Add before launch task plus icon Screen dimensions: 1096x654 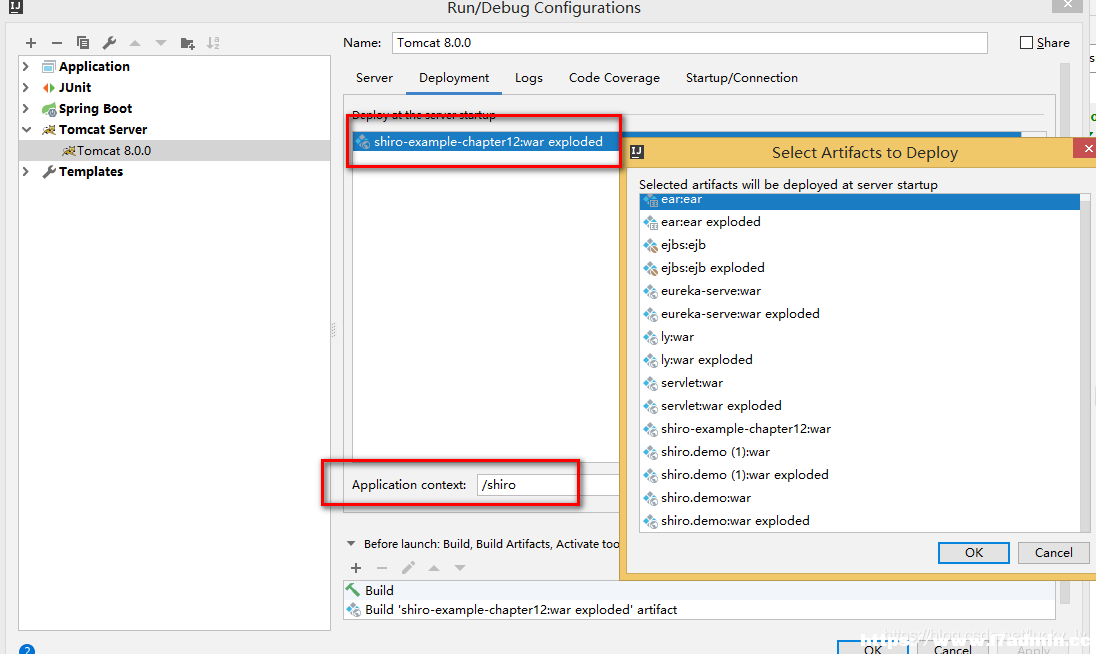356,568
